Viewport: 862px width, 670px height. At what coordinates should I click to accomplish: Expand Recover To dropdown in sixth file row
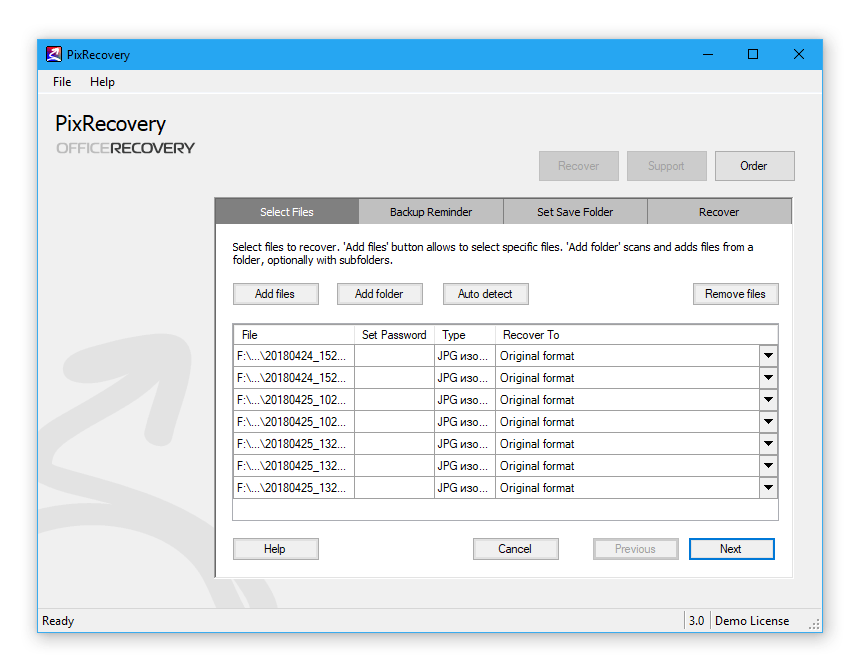[x=768, y=466]
